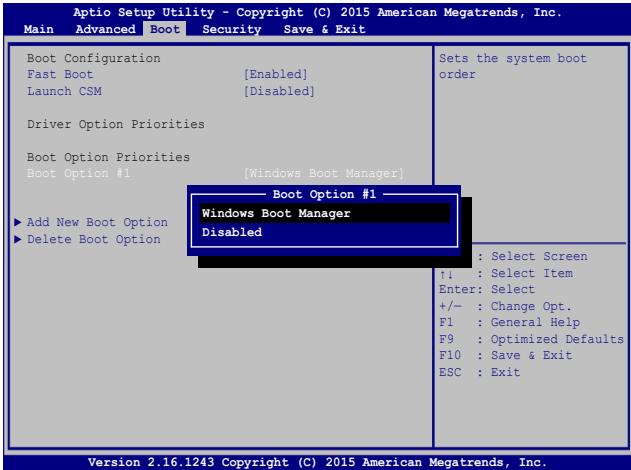Select the Fast Boot setting label
This screenshot has width=631, height=470.
click(x=60, y=75)
